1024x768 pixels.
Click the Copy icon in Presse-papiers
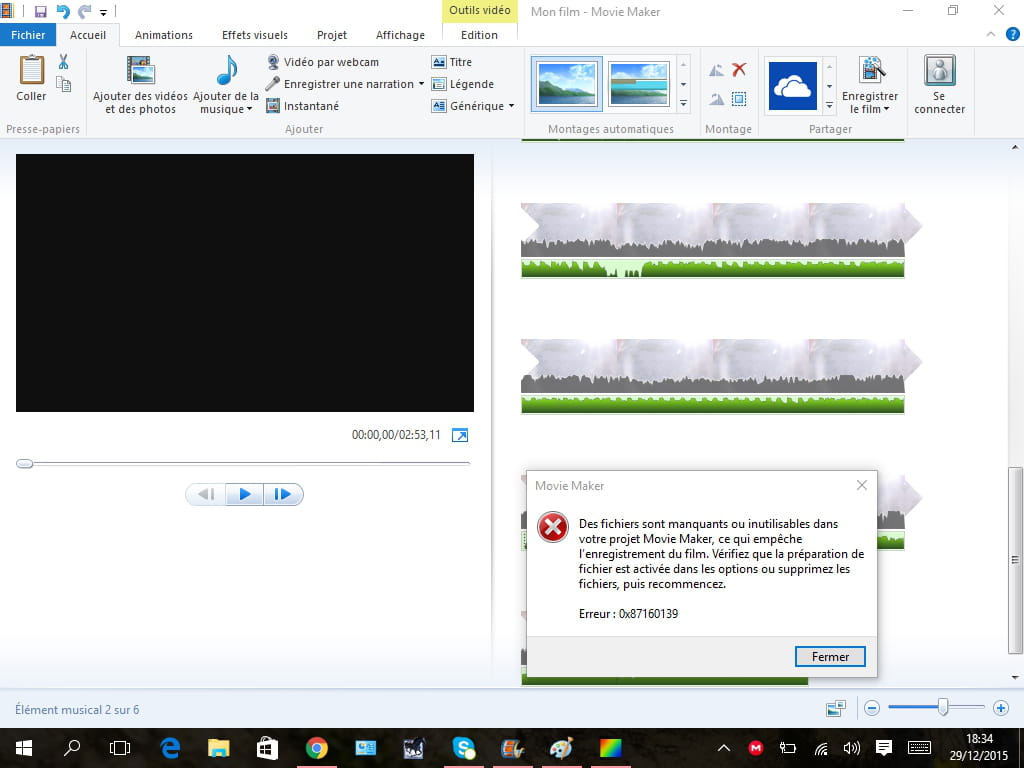tap(63, 84)
